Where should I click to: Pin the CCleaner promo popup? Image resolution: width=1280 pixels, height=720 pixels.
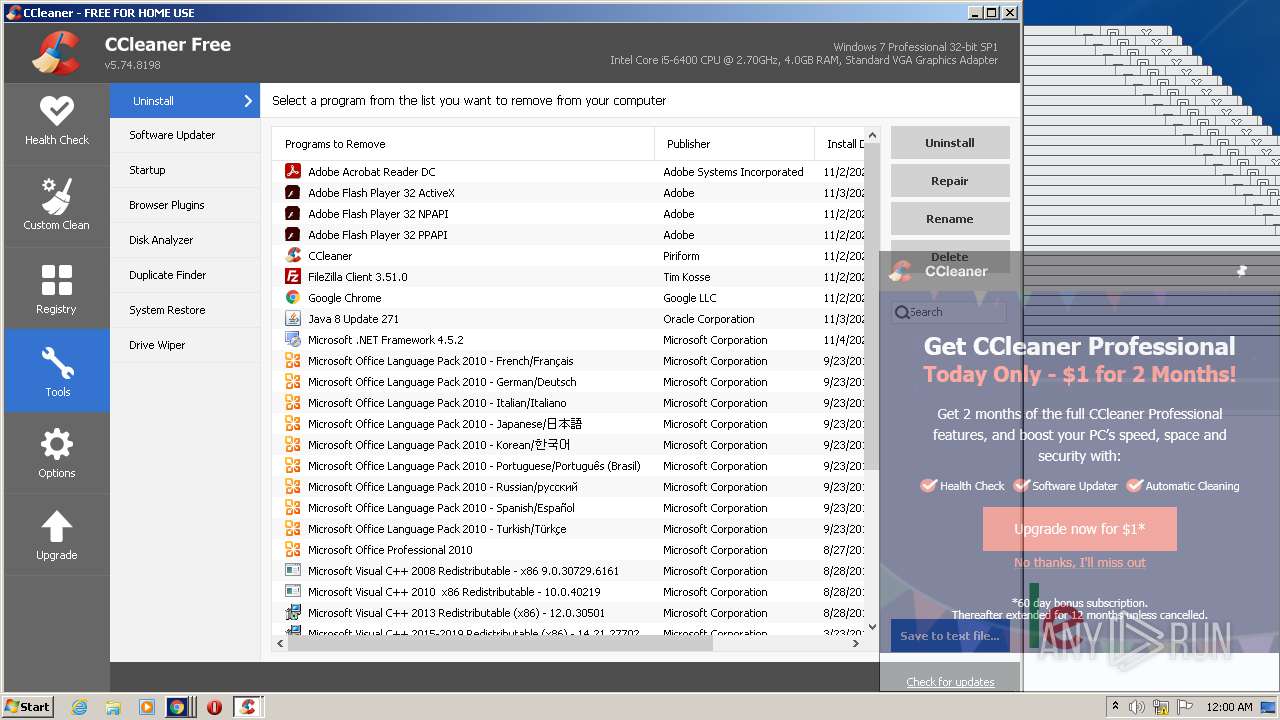(1242, 270)
